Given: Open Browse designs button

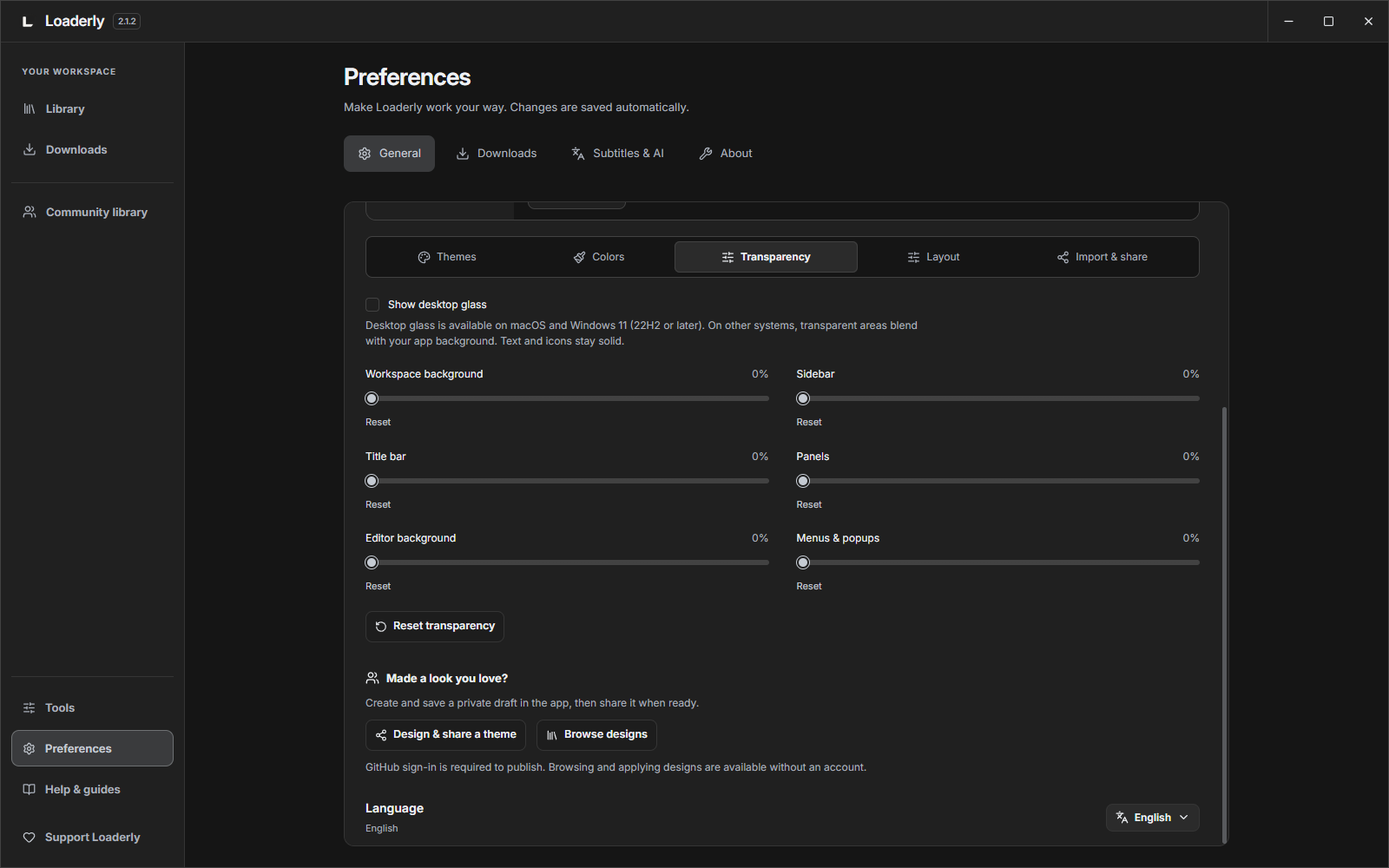Looking at the screenshot, I should (x=596, y=734).
